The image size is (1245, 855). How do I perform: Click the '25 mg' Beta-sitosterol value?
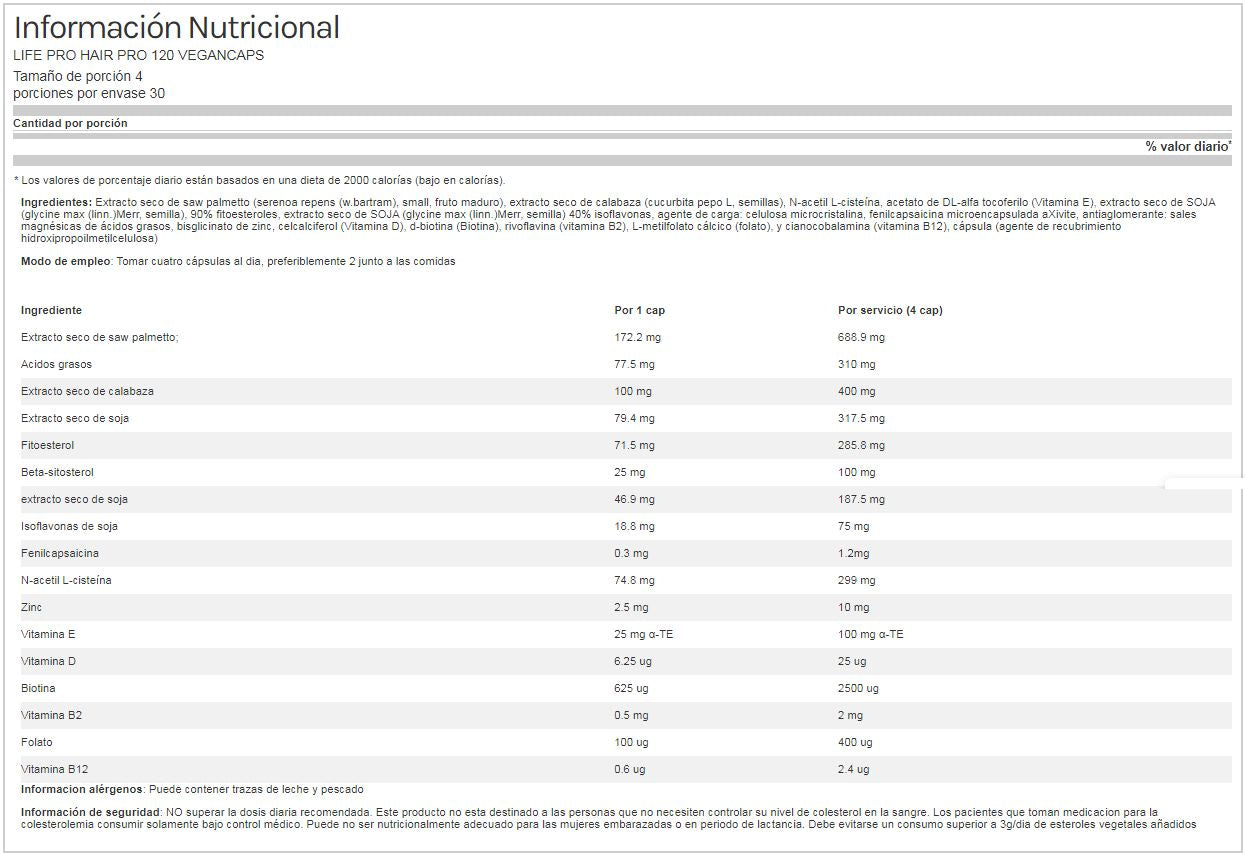(629, 472)
